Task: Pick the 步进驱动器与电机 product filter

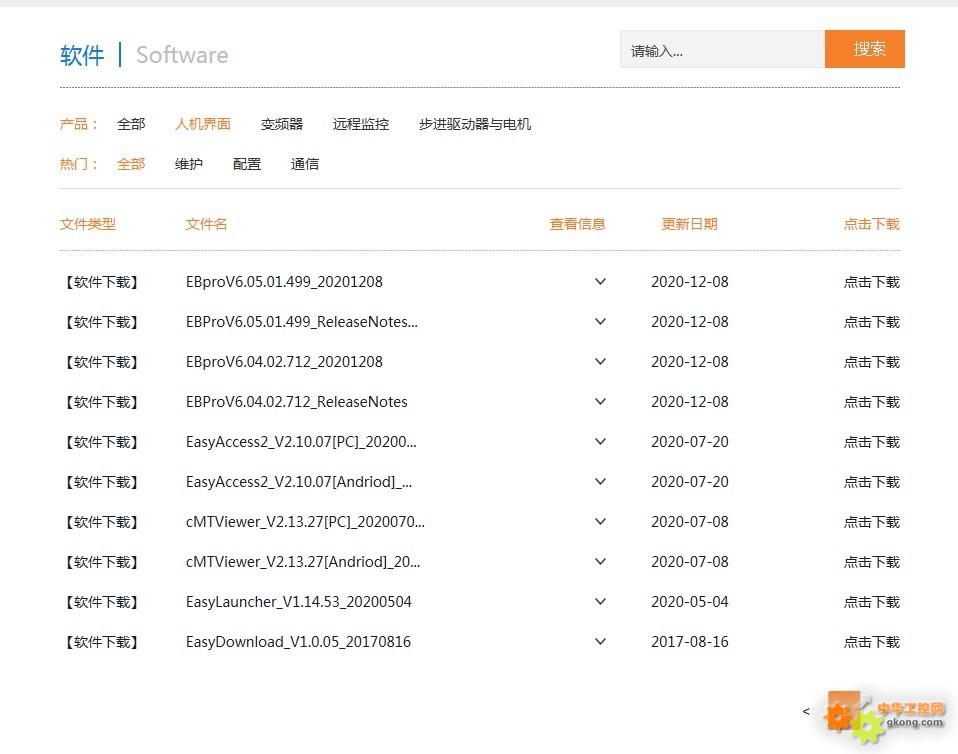Action: [475, 124]
